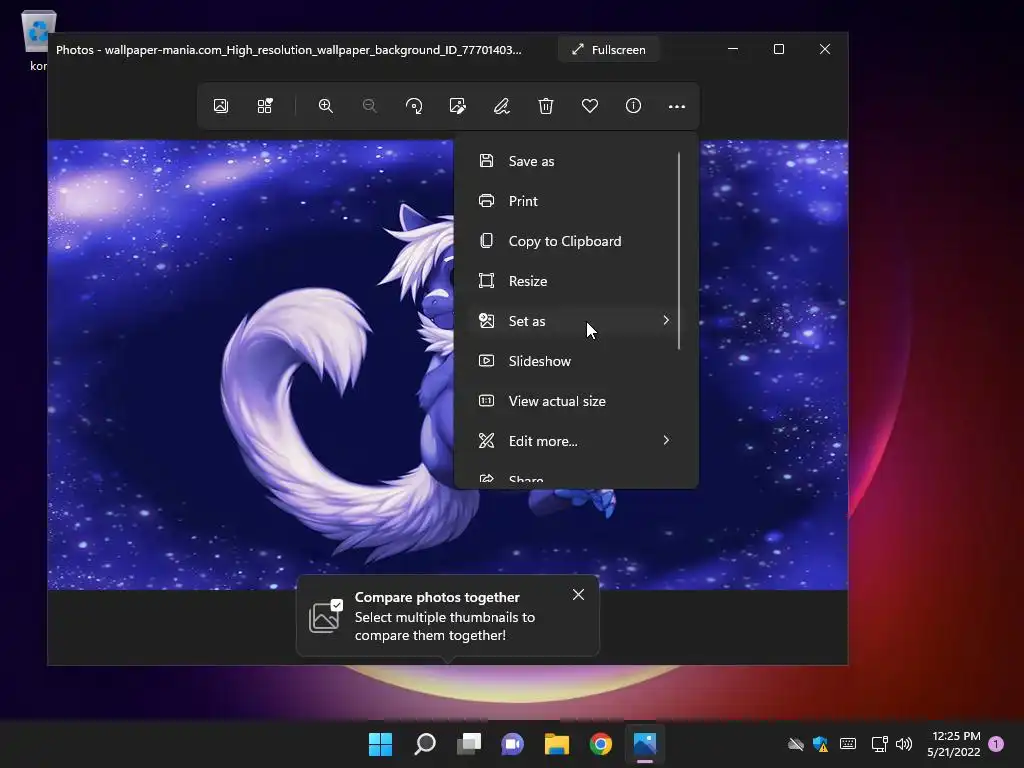Click the clipboard icon in the menu

point(487,240)
